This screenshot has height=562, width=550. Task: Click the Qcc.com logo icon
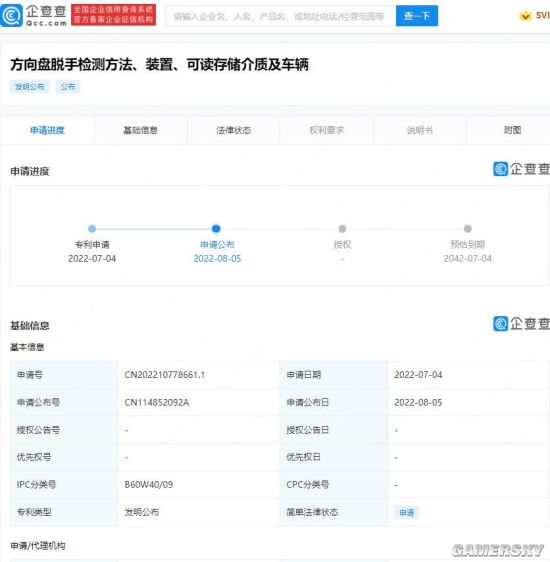coord(11,15)
